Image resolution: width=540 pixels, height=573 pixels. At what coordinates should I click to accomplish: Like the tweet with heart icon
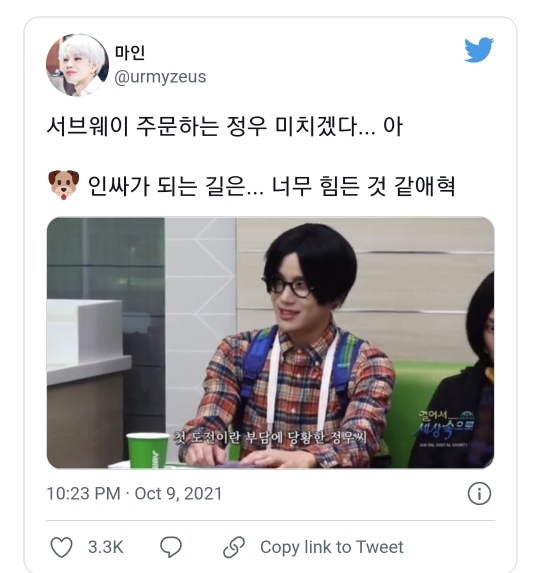tap(61, 547)
